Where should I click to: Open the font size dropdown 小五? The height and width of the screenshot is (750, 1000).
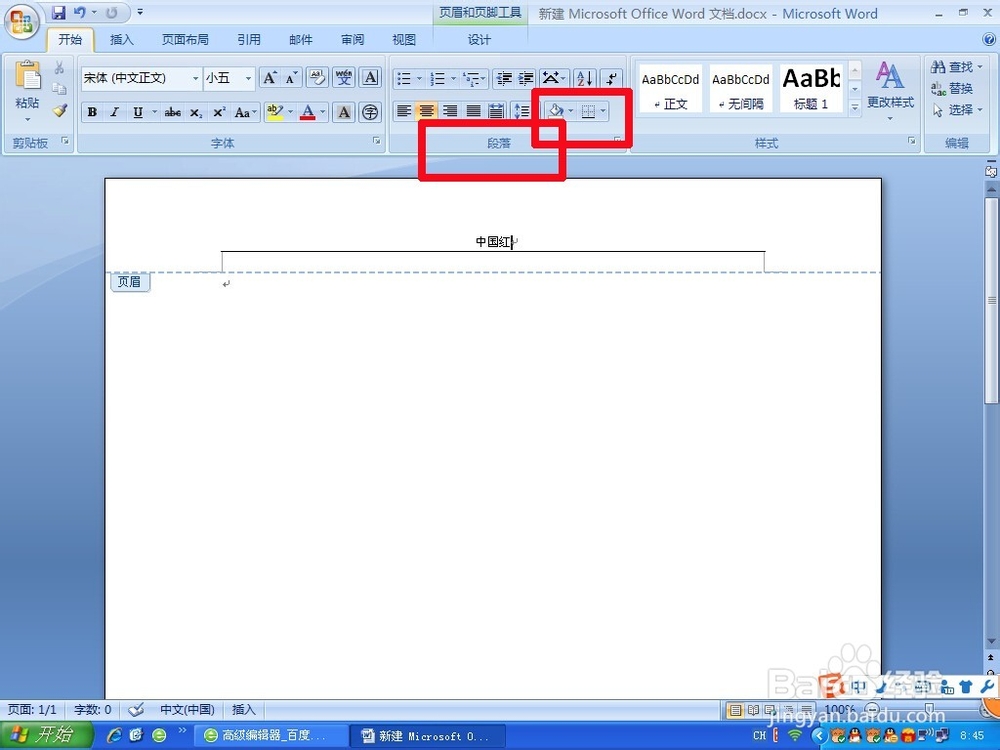pos(248,78)
